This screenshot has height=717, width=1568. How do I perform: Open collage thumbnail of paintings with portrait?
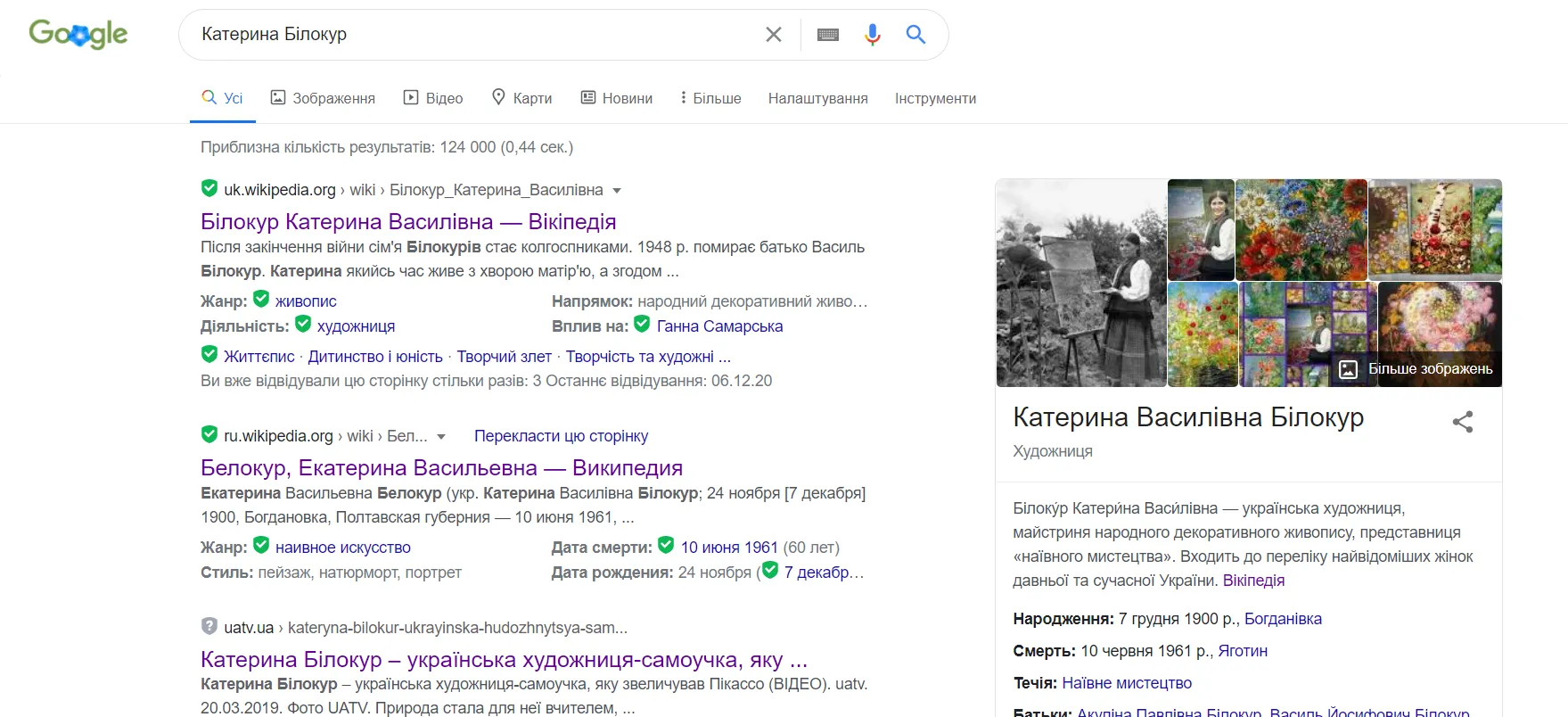click(1308, 334)
